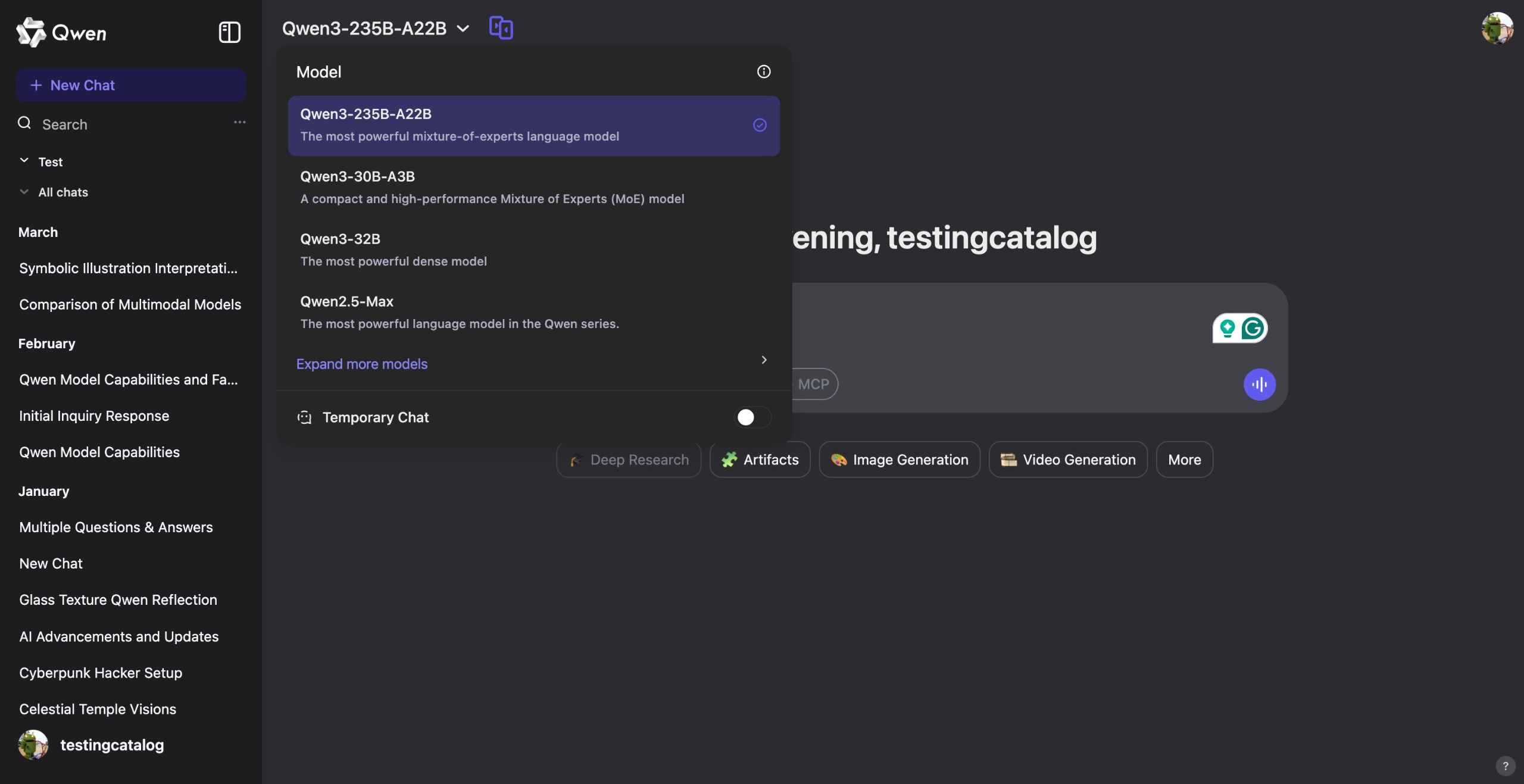Viewport: 1524px width, 784px height.
Task: Click the Image Generation button
Action: coord(899,460)
